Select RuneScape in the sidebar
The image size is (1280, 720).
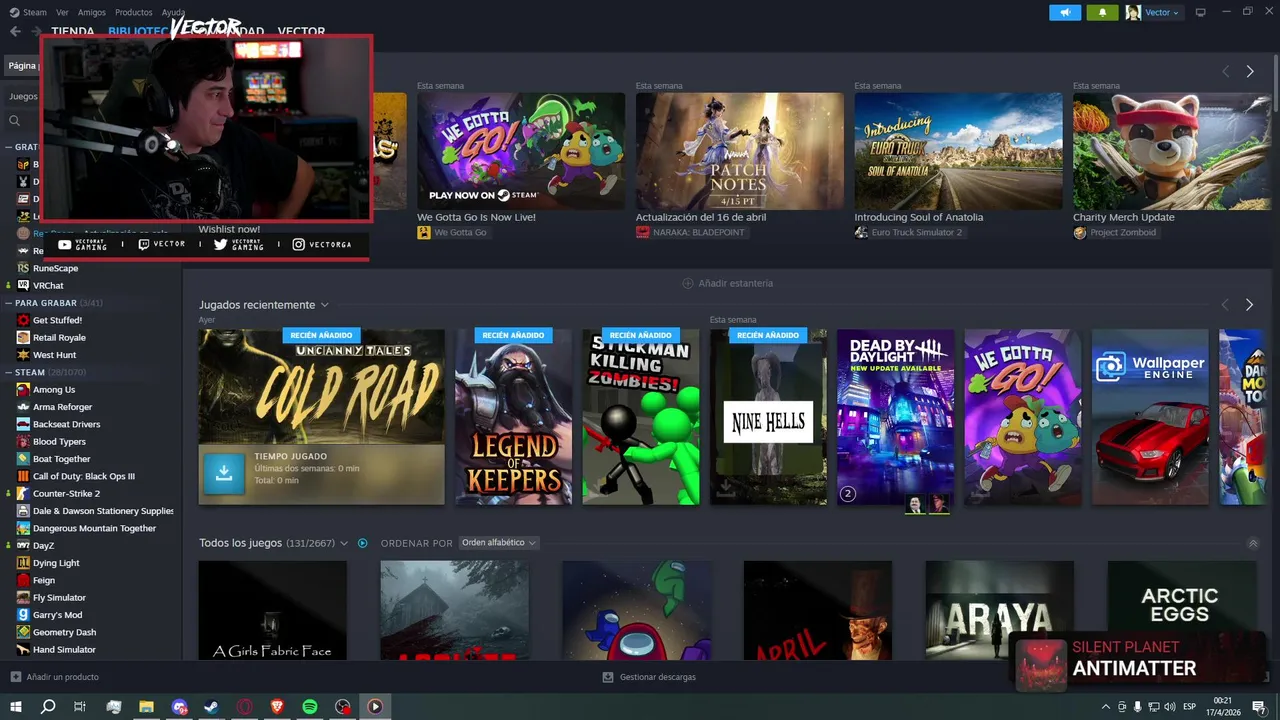tap(55, 268)
